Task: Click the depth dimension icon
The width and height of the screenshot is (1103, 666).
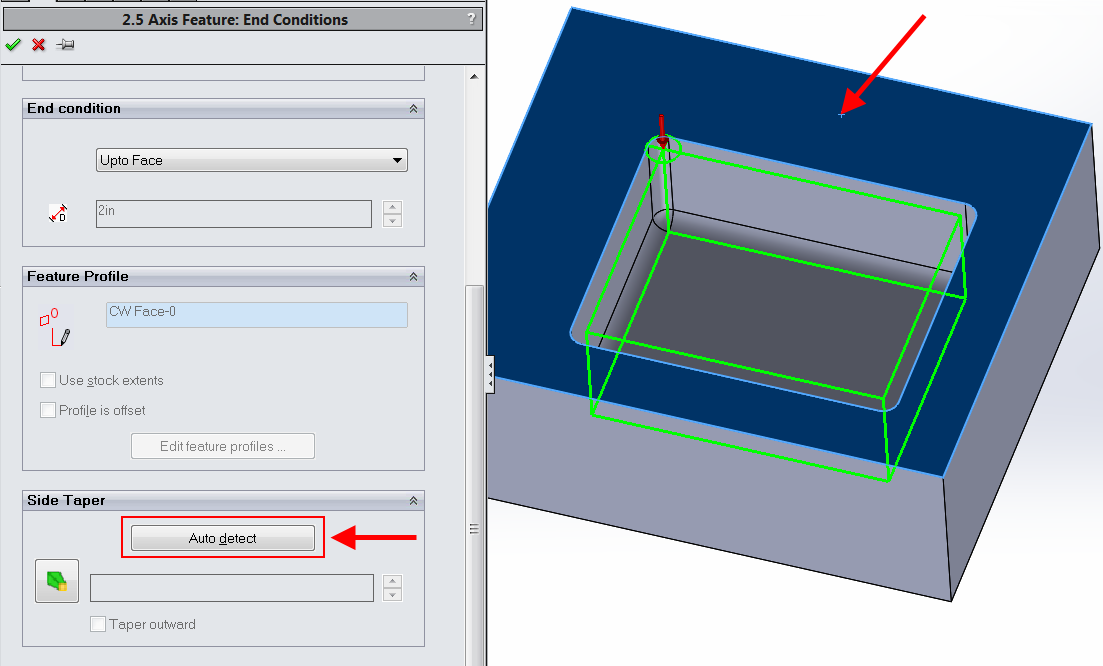Action: point(58,213)
